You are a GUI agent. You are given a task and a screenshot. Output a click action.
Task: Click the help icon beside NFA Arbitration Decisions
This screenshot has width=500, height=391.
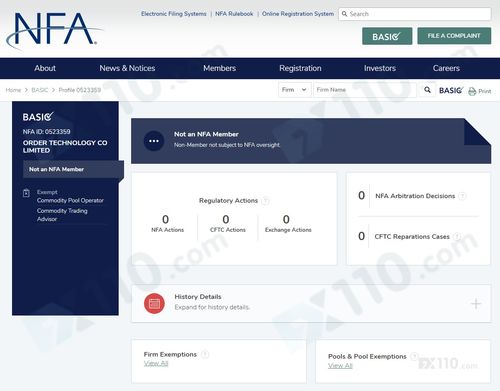tap(462, 196)
